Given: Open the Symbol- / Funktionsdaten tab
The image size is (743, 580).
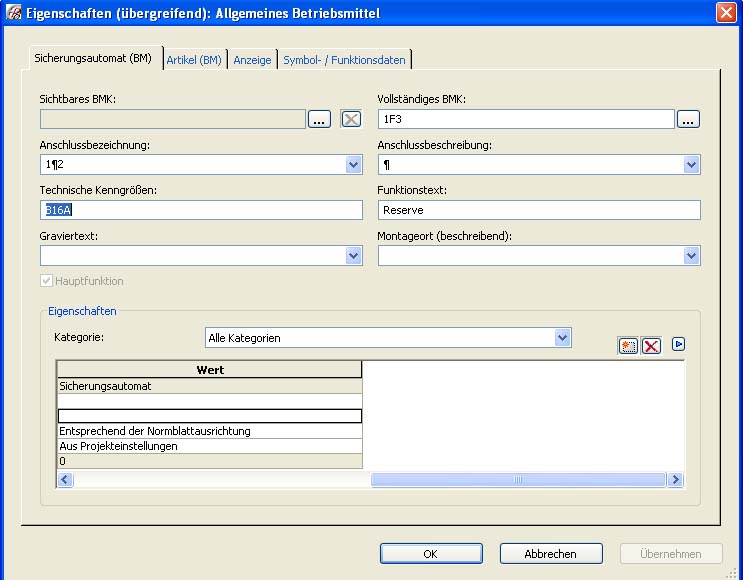Looking at the screenshot, I should [344, 60].
